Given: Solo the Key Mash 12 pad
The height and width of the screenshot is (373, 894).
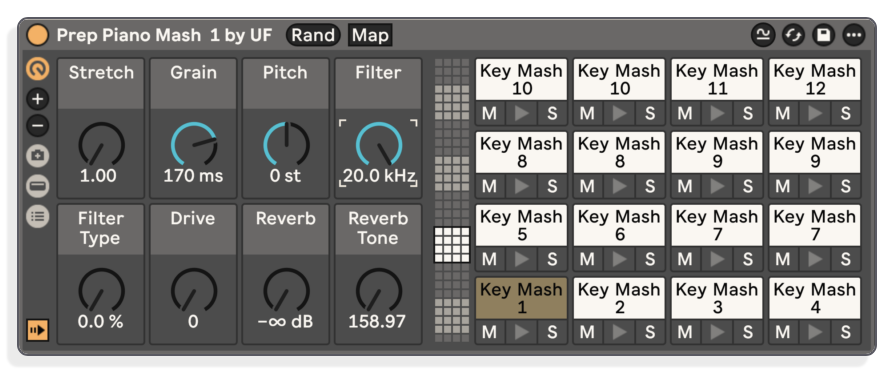Looking at the screenshot, I should click(x=846, y=113).
